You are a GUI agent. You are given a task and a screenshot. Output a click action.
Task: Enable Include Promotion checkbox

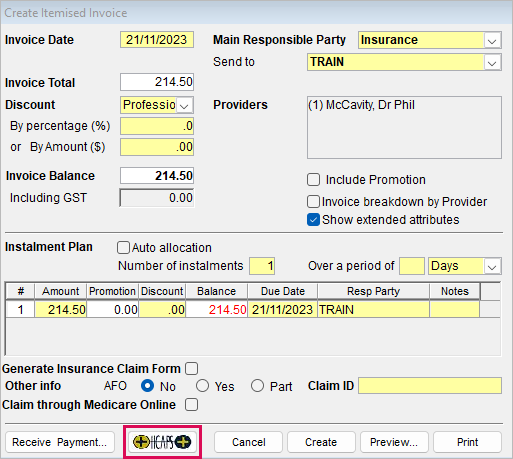[313, 180]
